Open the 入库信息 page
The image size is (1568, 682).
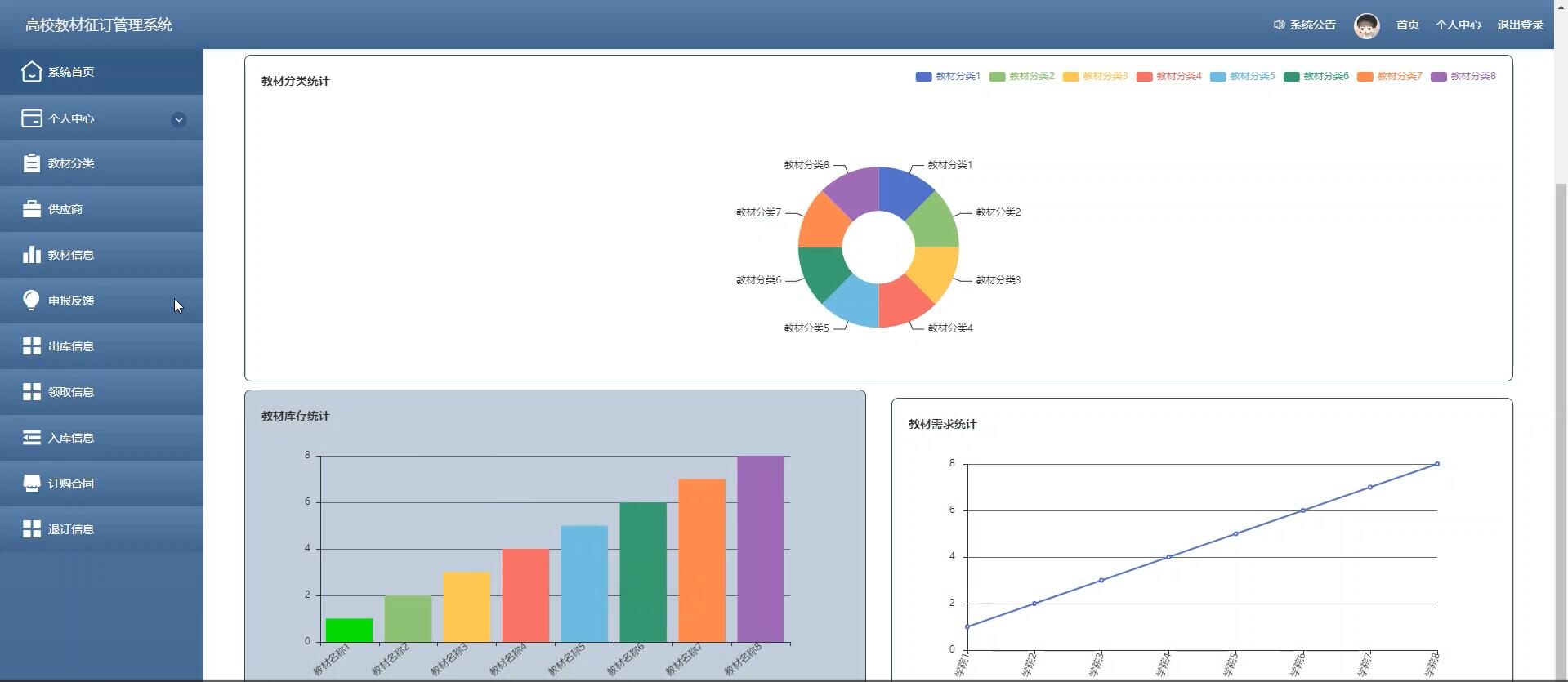pyautogui.click(x=101, y=438)
